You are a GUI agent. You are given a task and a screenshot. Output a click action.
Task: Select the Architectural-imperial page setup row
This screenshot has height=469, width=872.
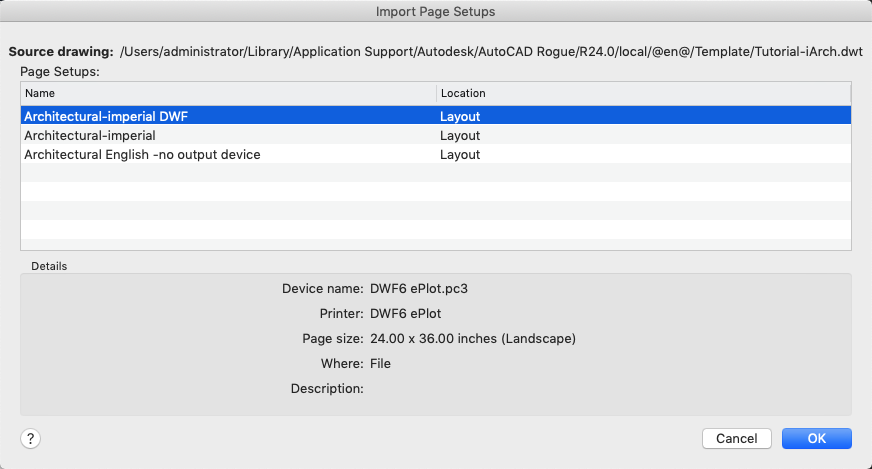(x=90, y=135)
